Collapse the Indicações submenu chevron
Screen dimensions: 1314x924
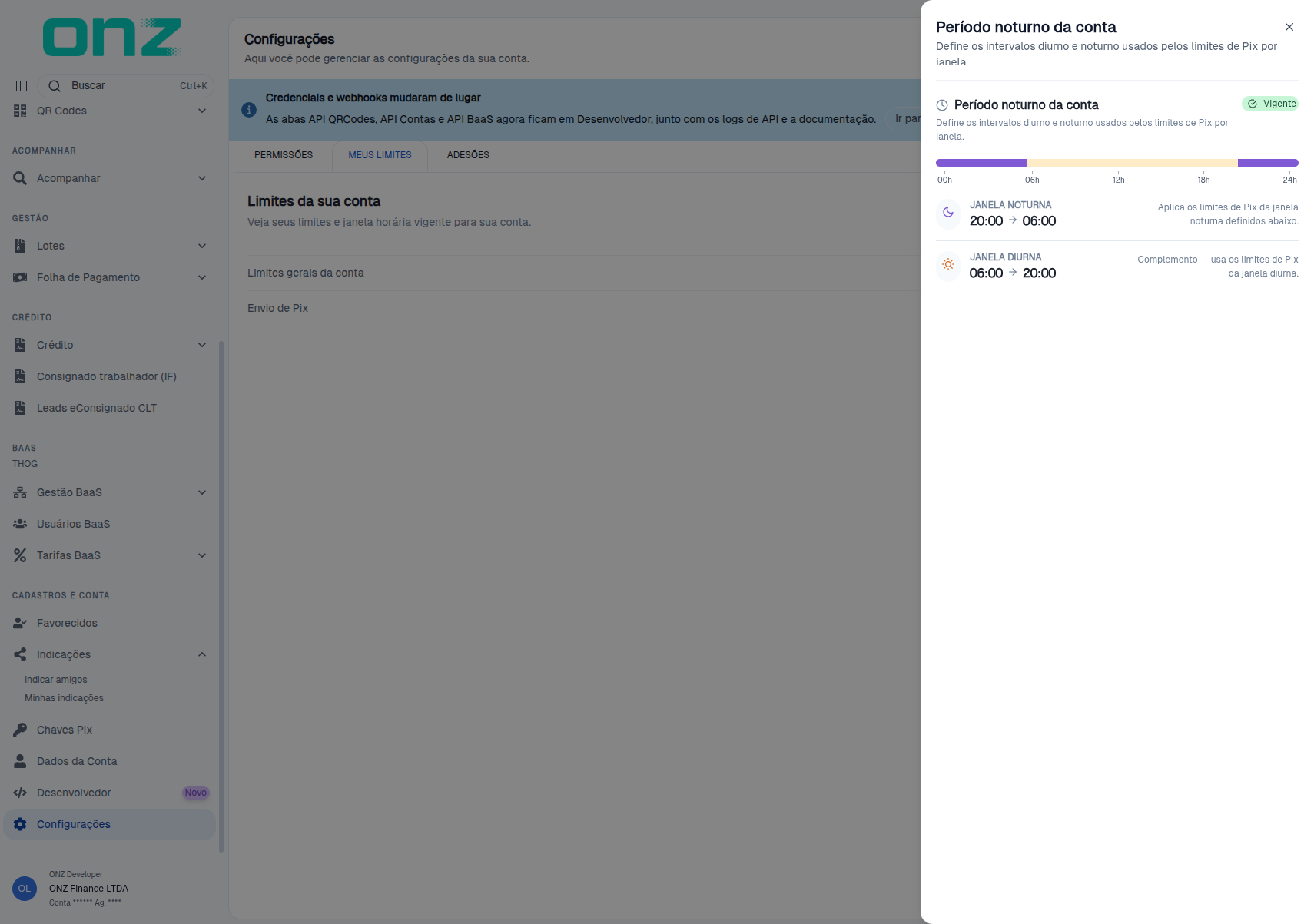[202, 654]
